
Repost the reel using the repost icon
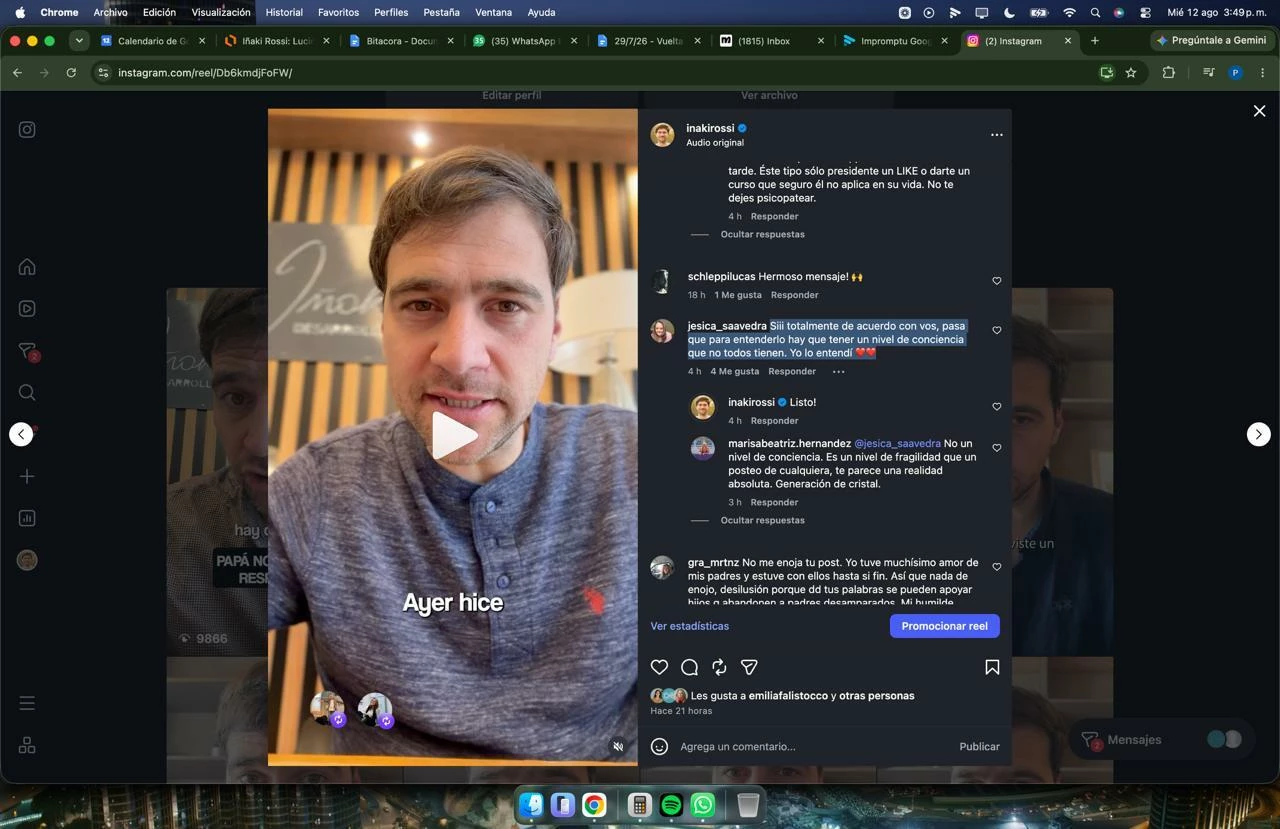tap(719, 667)
